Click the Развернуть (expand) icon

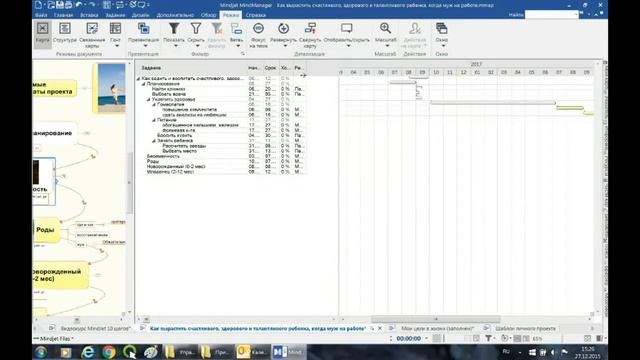coord(283,28)
